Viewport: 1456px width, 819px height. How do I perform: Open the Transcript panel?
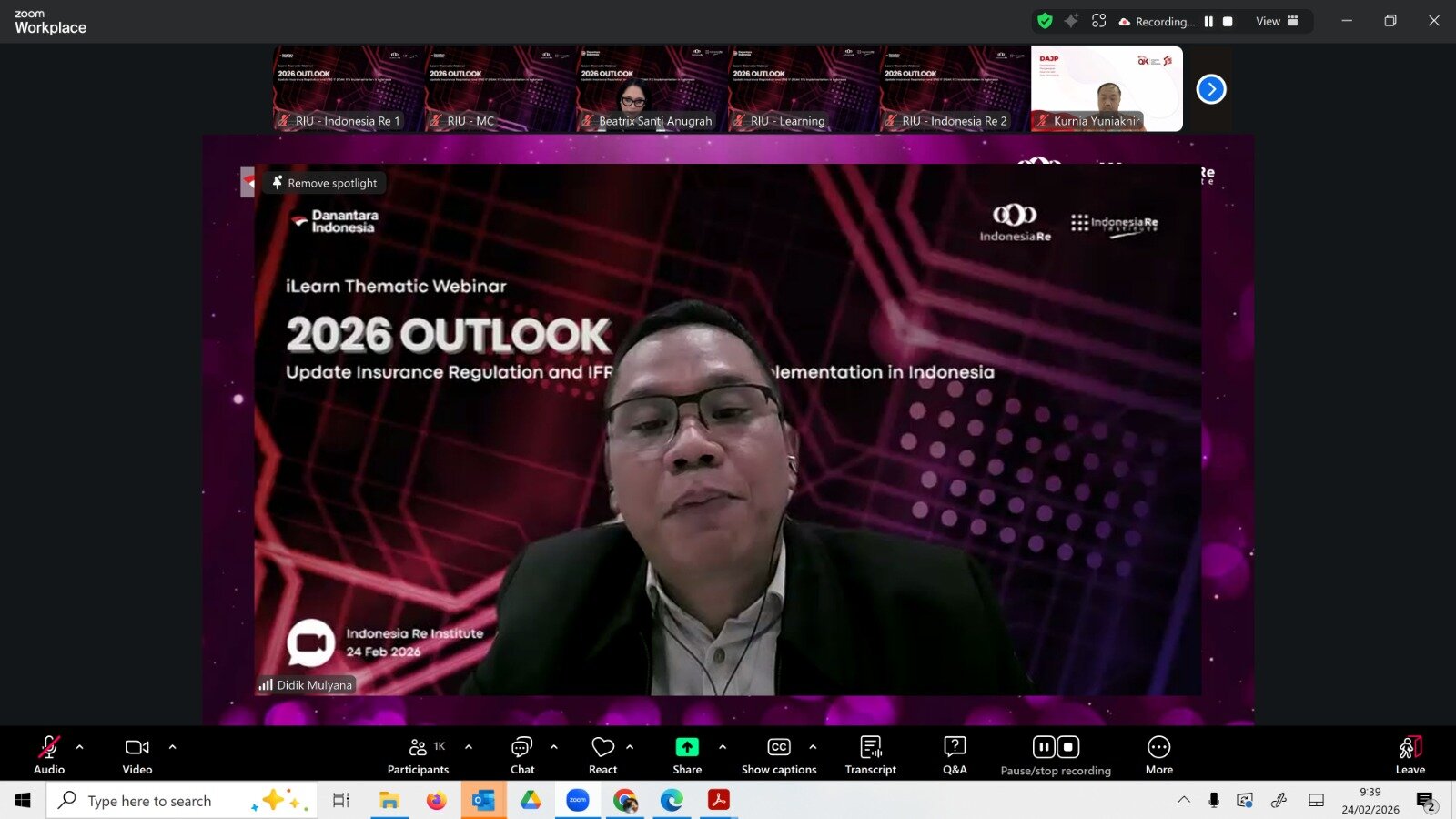pos(870,754)
